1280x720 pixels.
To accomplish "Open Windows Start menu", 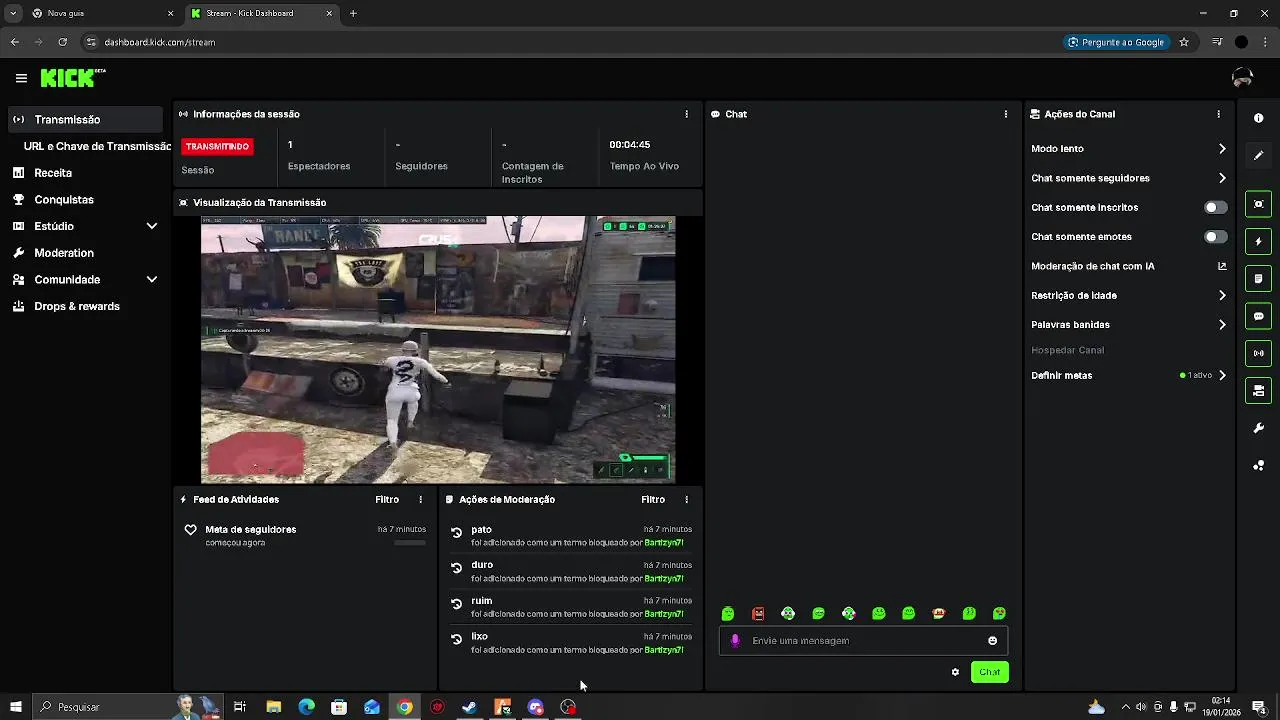I will [15, 707].
